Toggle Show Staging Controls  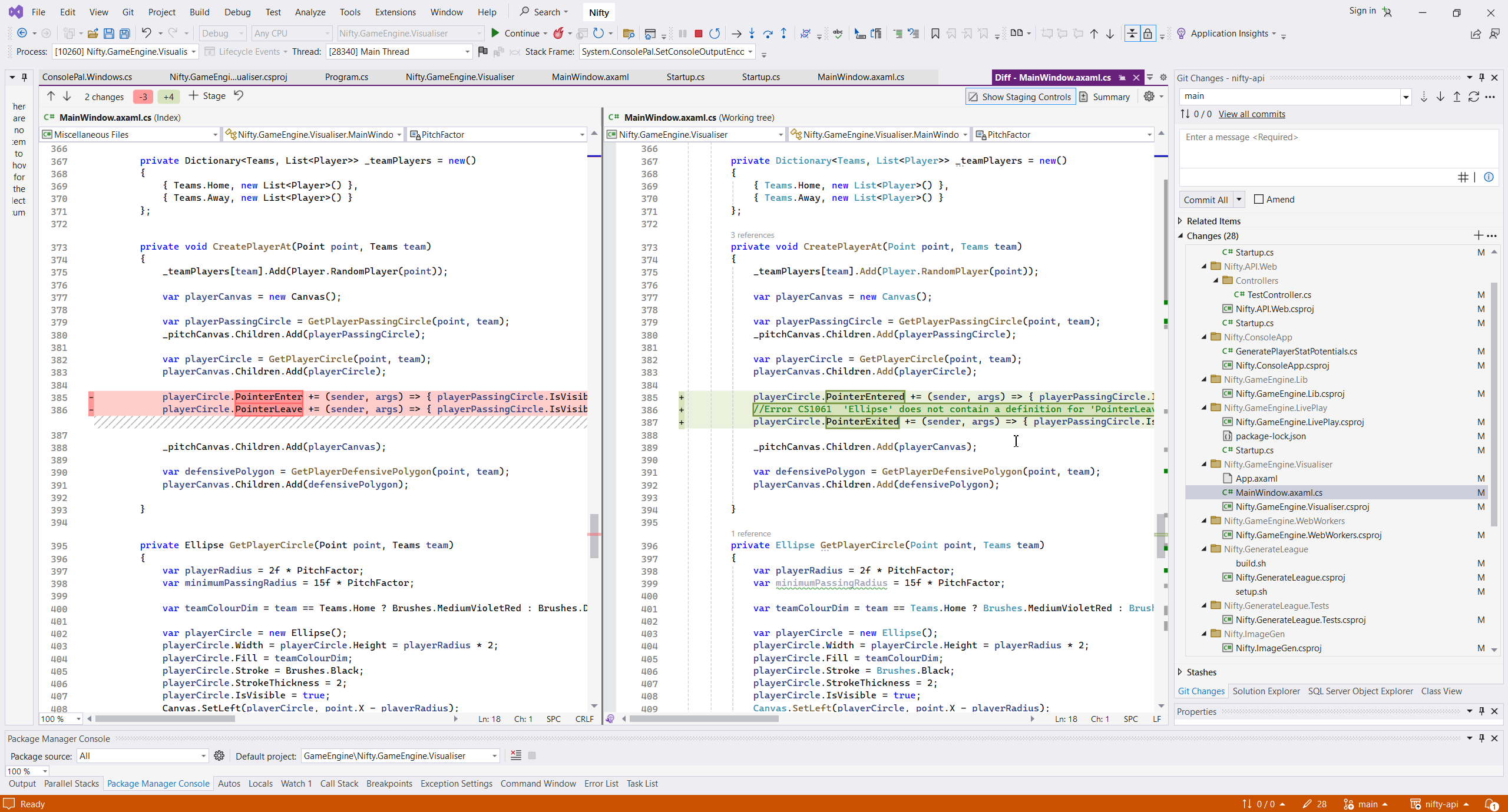coord(1020,97)
